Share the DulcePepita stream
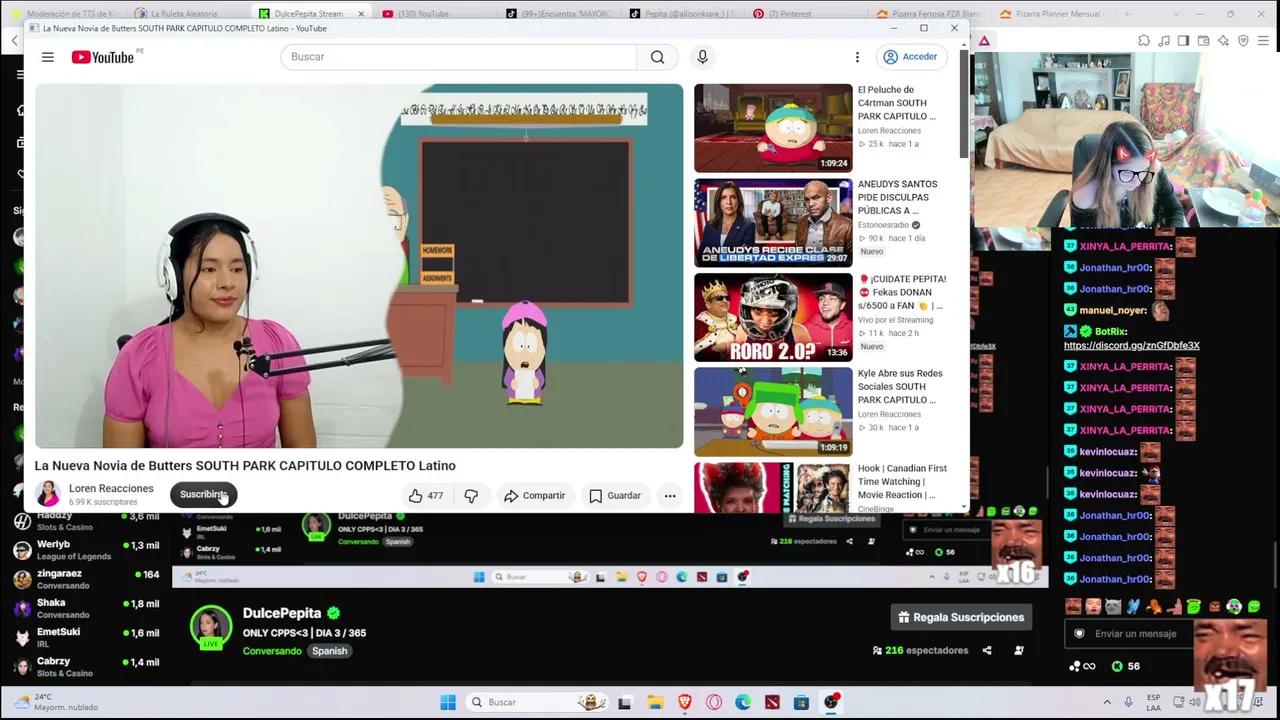The width and height of the screenshot is (1280, 720). coord(987,650)
